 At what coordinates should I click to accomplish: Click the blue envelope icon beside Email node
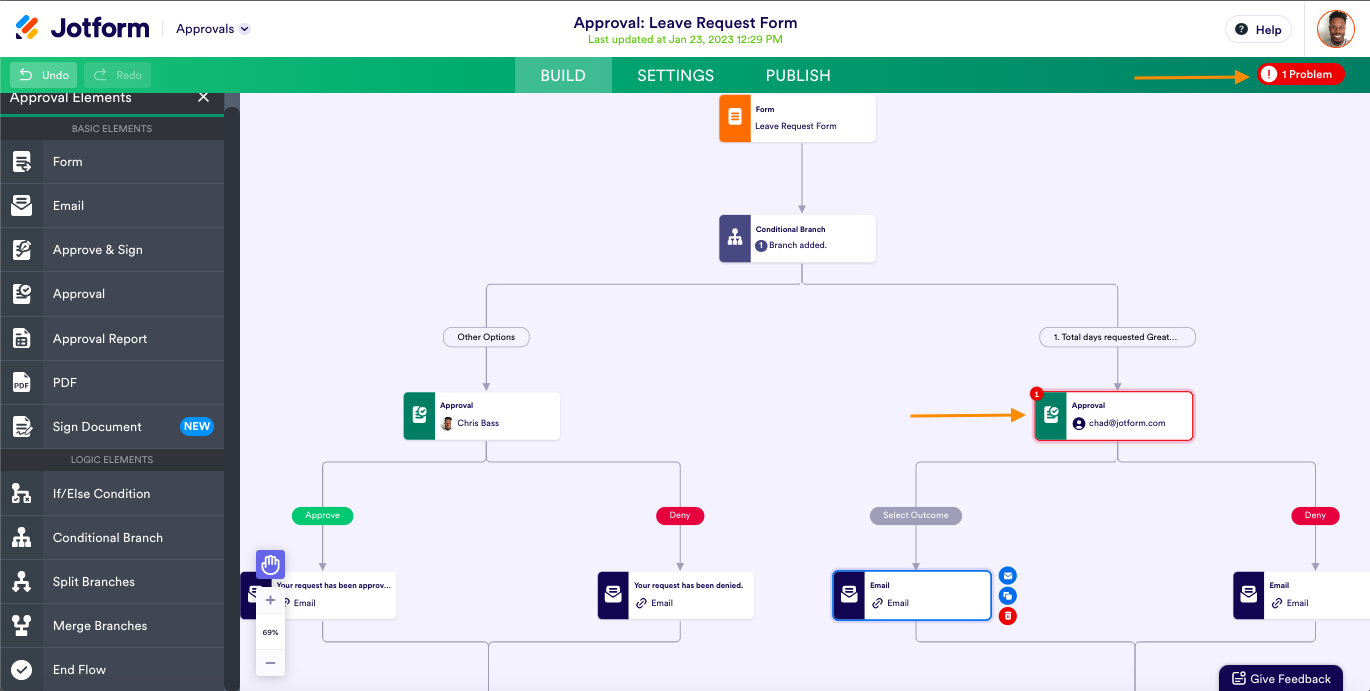(1008, 575)
